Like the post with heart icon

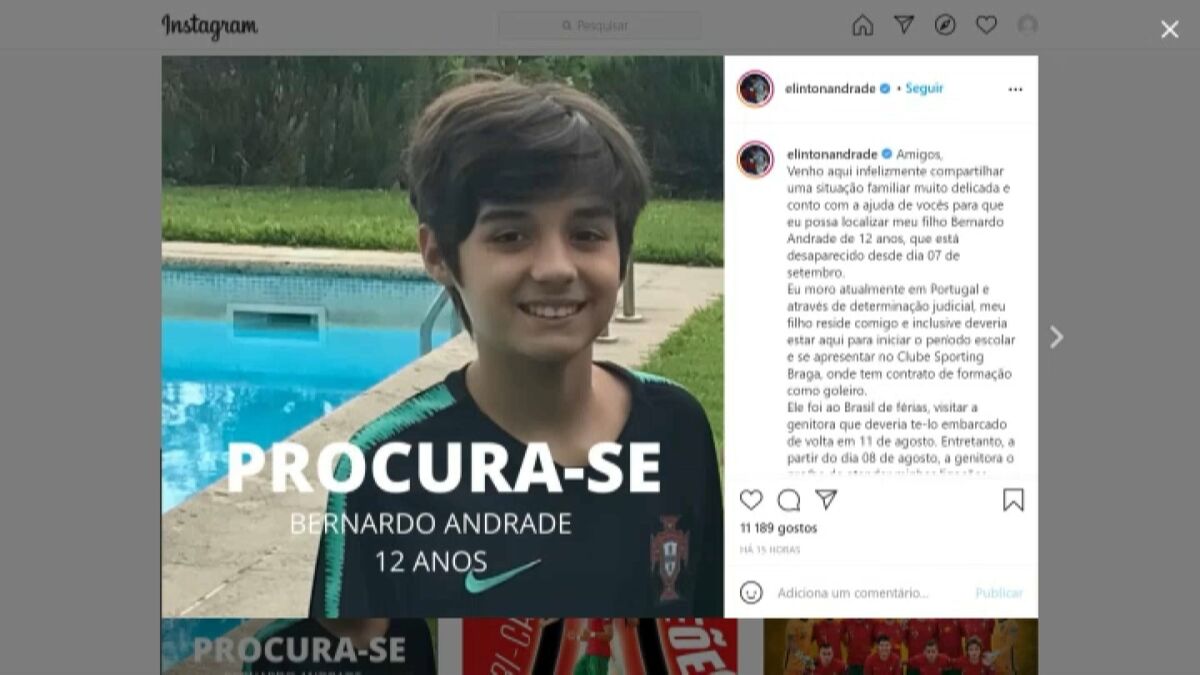[751, 500]
